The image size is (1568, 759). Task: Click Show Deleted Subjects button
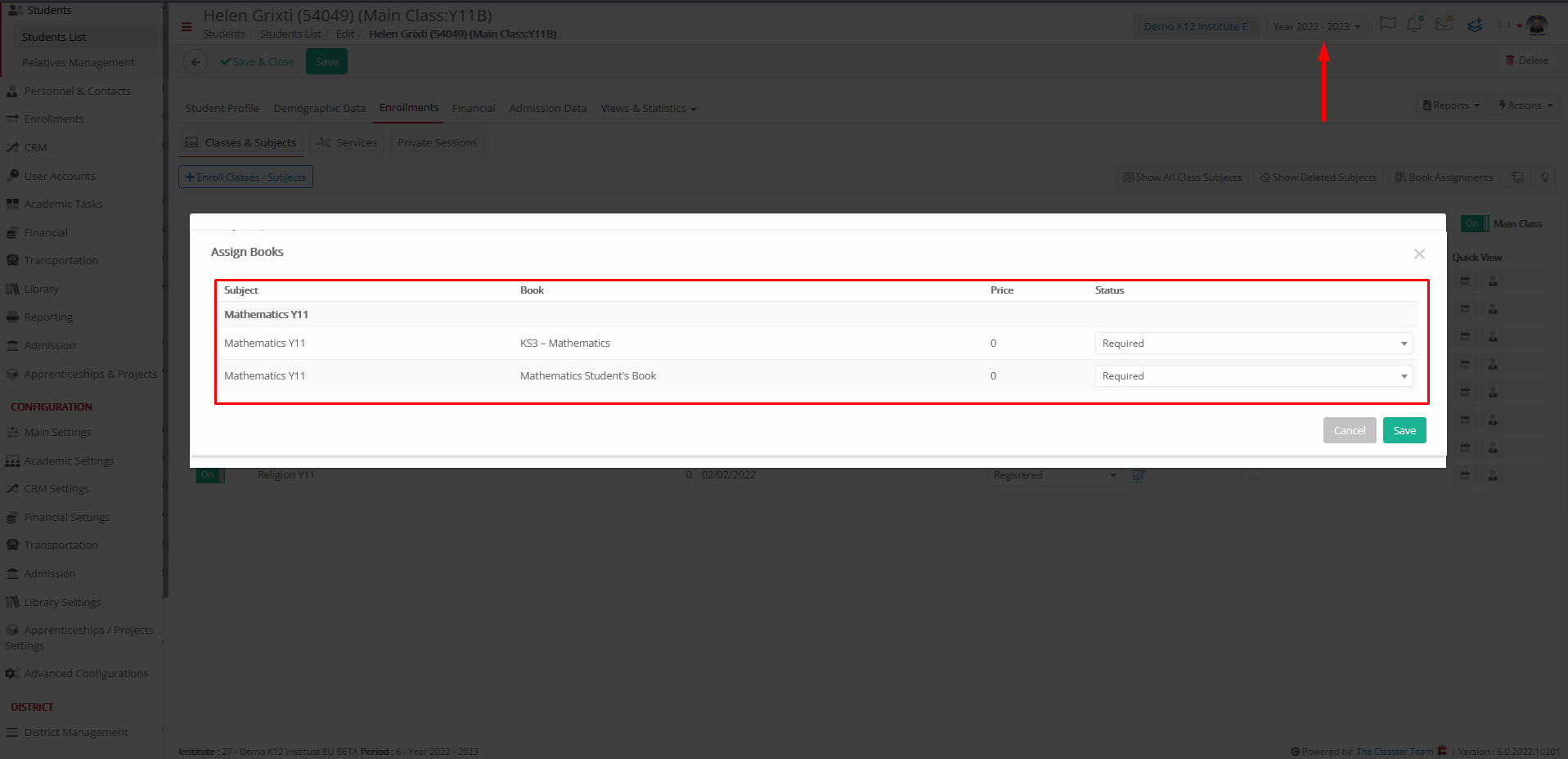click(x=1319, y=177)
